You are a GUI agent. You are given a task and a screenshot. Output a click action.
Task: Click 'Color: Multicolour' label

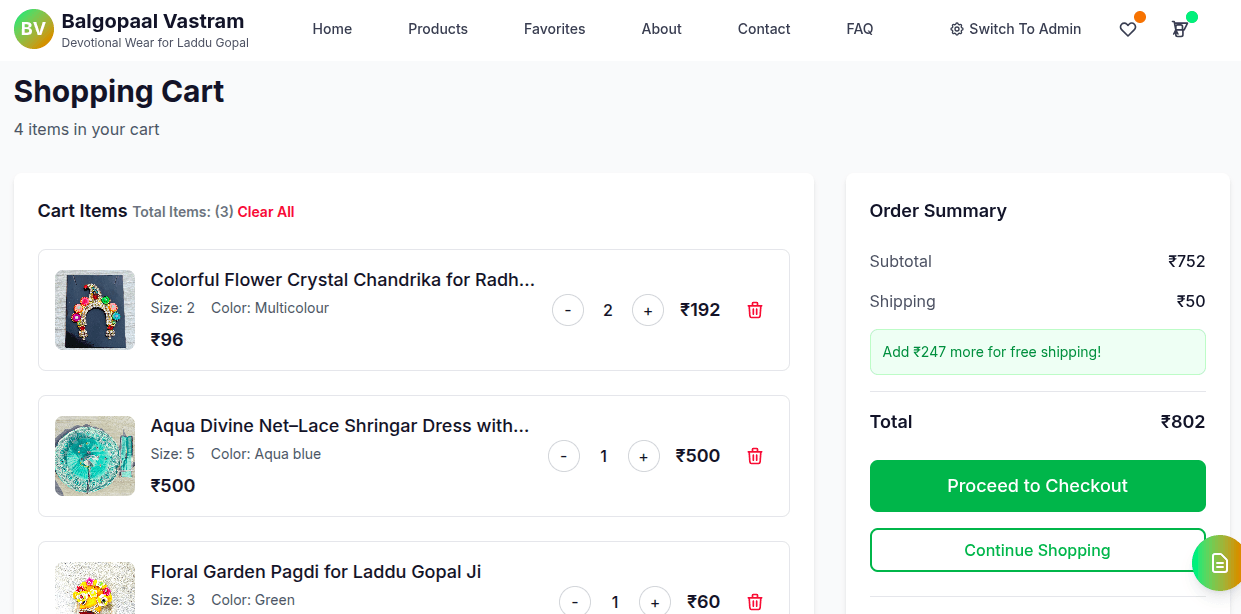tap(270, 308)
